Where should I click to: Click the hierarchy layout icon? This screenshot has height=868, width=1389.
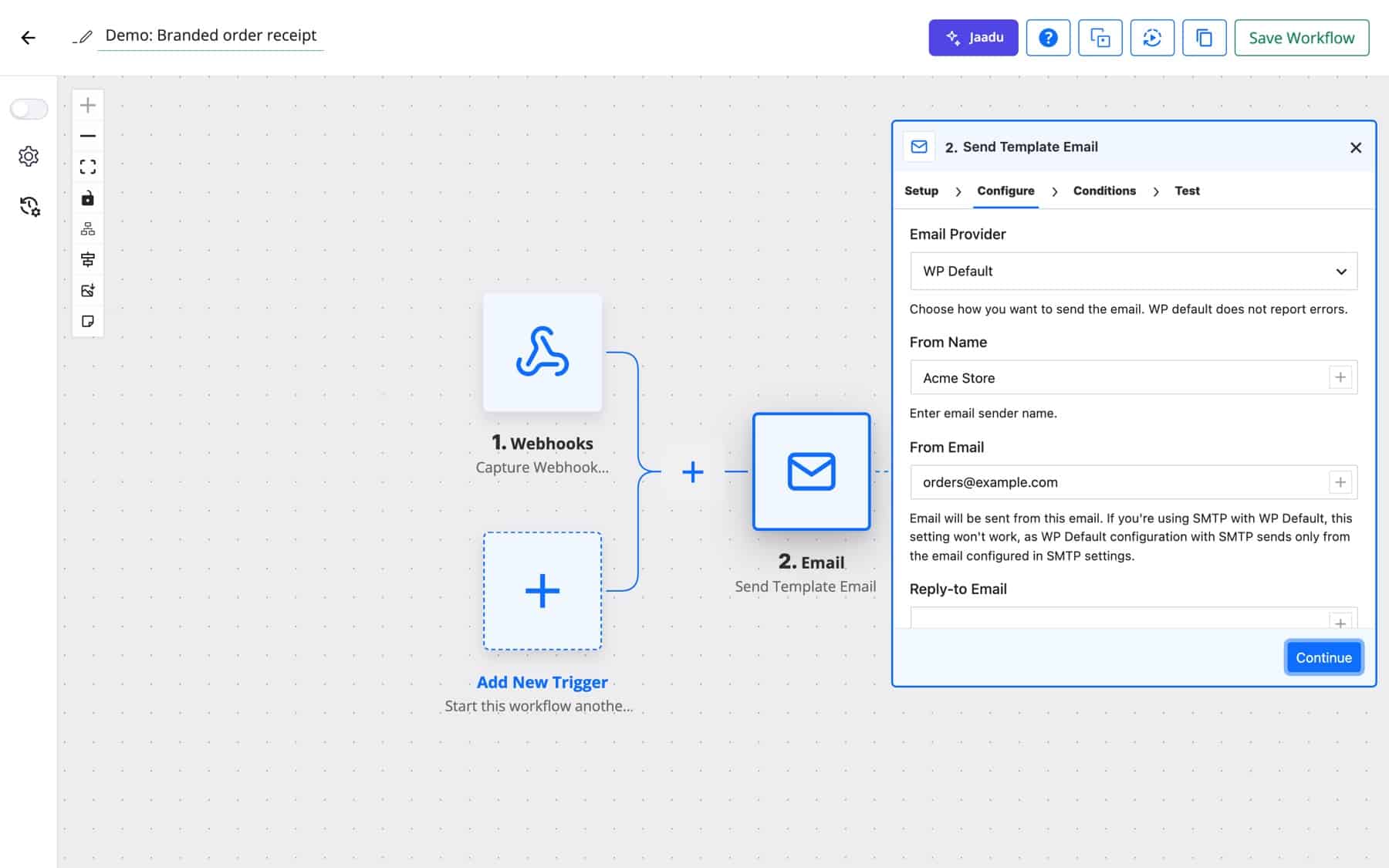(x=88, y=229)
